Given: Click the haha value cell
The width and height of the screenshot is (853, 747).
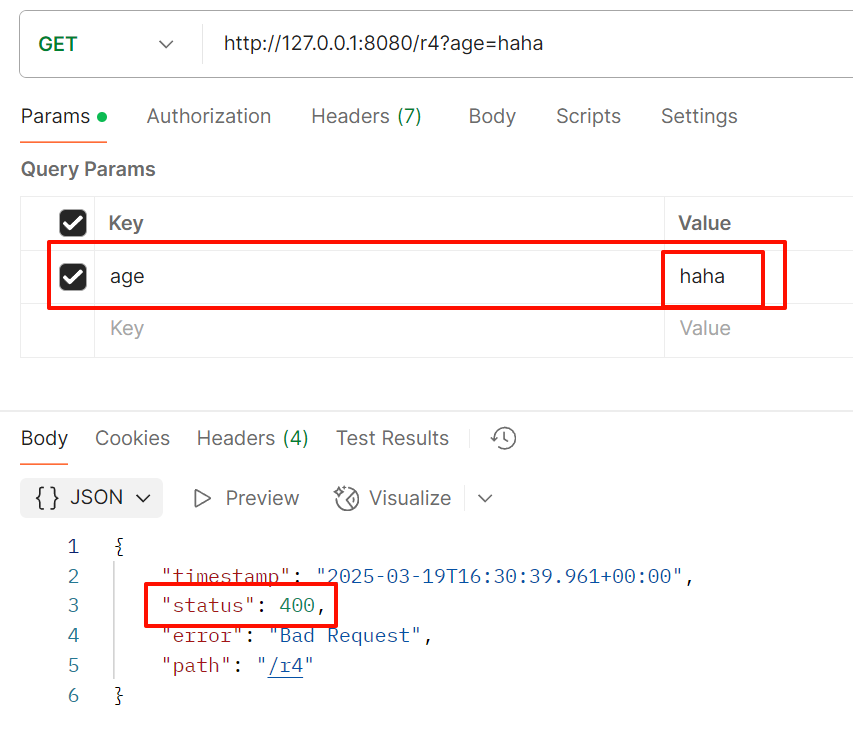Looking at the screenshot, I should pos(759,276).
